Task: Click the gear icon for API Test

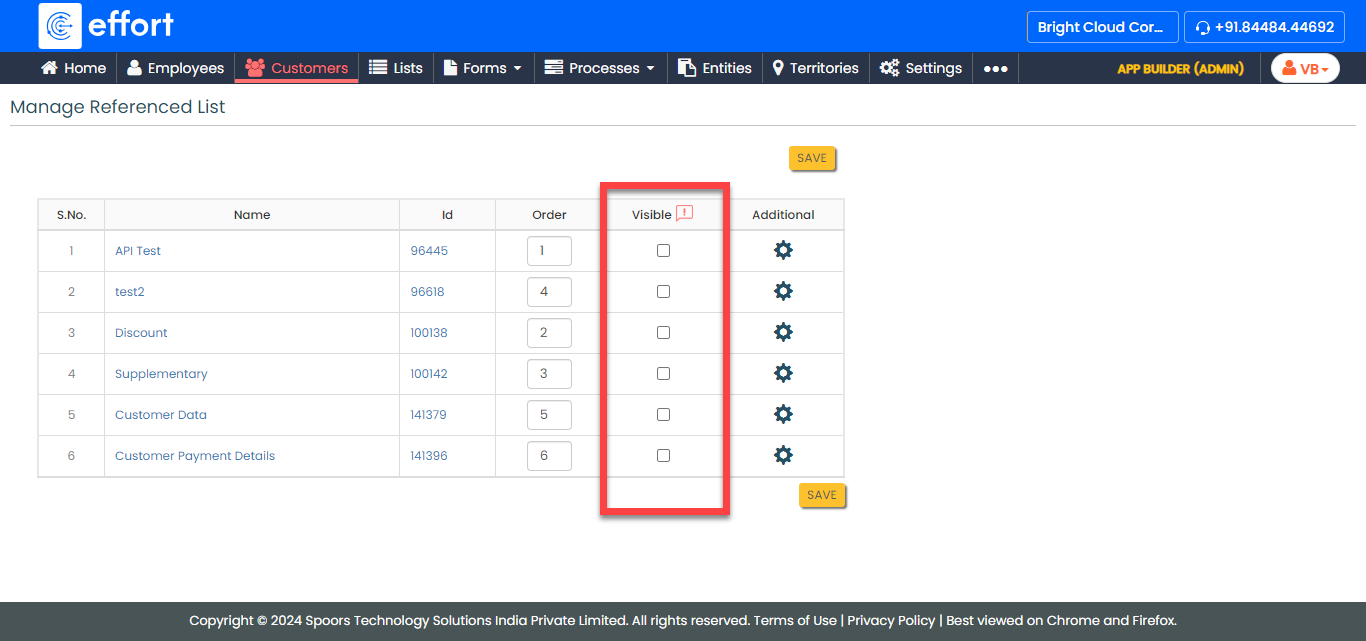Action: 783,250
